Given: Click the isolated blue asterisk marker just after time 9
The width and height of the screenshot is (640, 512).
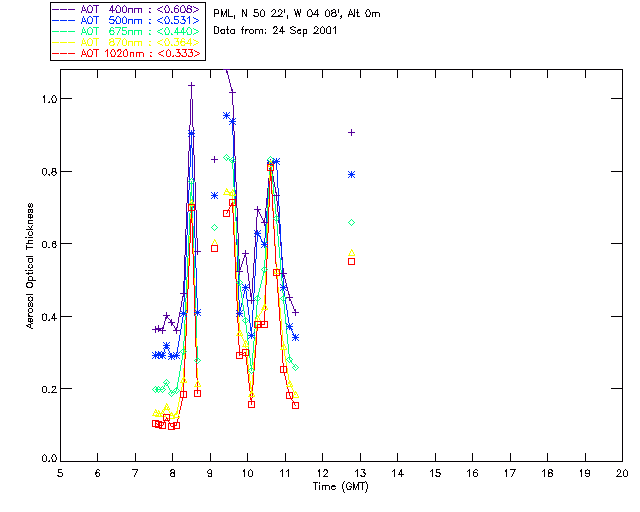Looking at the screenshot, I should point(214,196).
